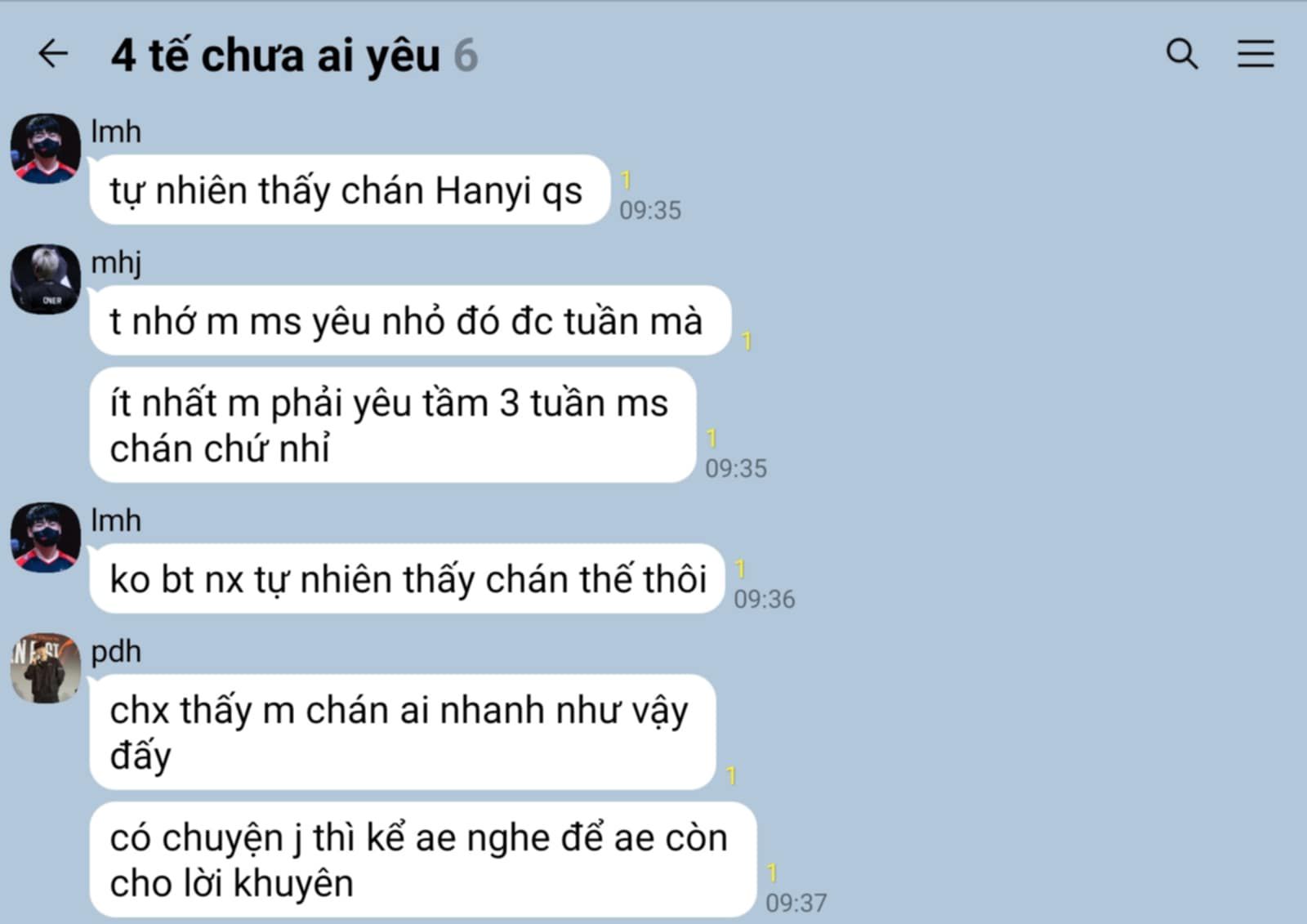Tap message 'chx thấy m chán ai nhanh'
1307x924 pixels.
403,732
